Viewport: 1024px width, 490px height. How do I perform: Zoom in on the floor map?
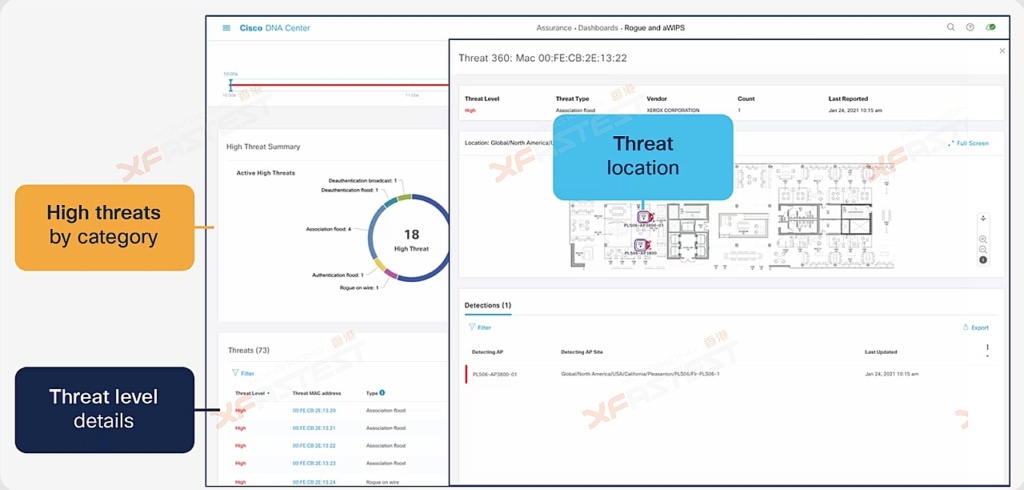(983, 239)
